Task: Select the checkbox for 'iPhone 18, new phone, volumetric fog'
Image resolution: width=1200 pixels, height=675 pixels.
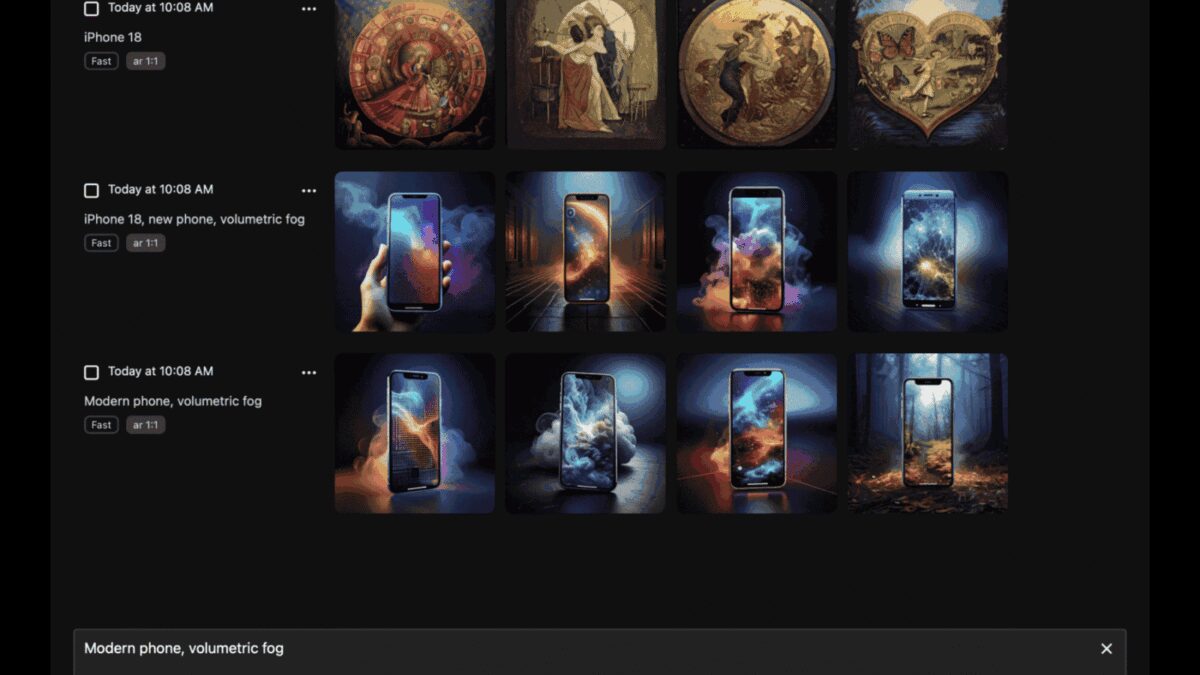Action: point(91,190)
